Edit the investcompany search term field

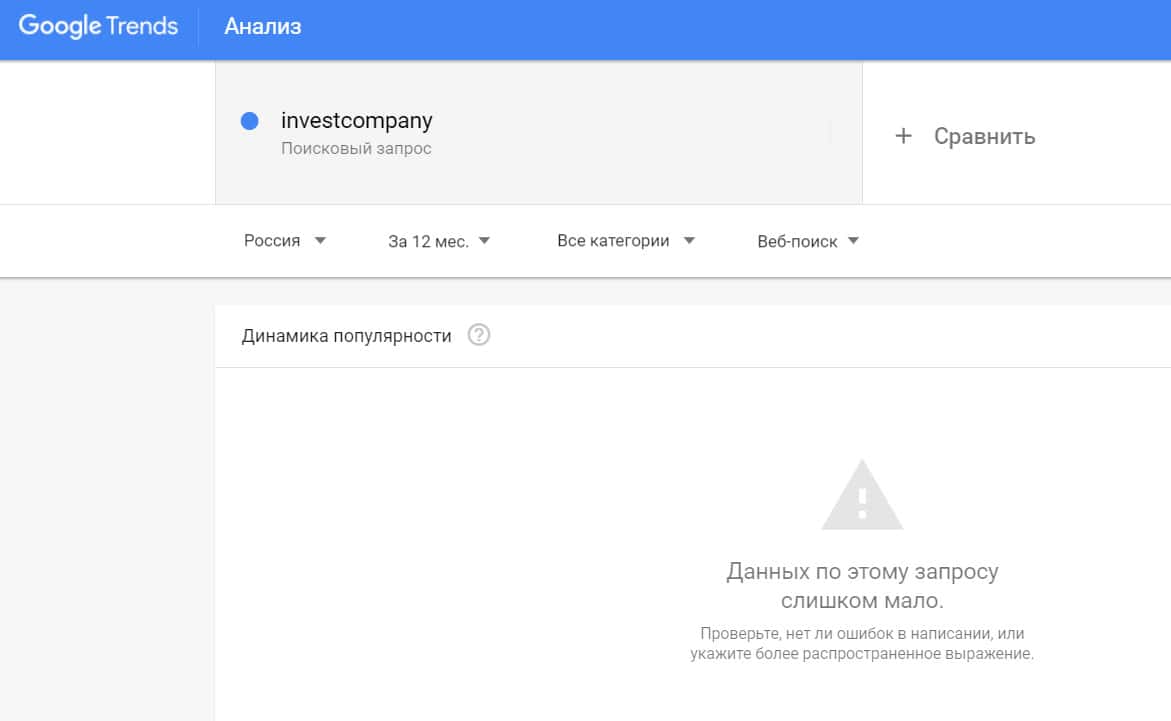coord(357,121)
